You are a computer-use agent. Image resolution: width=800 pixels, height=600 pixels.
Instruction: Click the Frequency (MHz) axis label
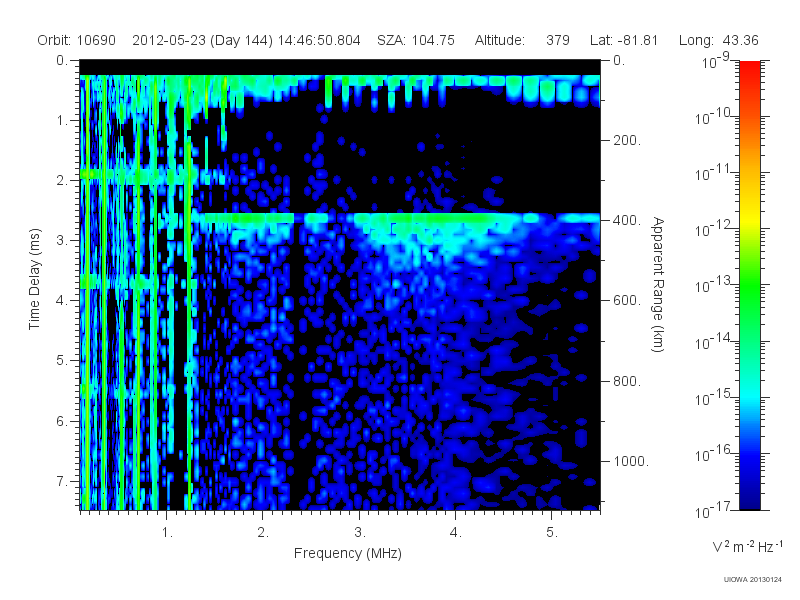pyautogui.click(x=348, y=554)
